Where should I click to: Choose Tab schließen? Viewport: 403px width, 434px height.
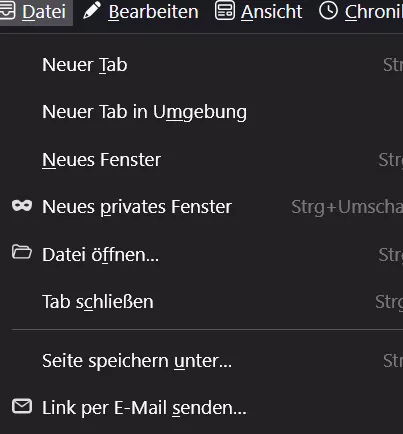tap(203, 302)
